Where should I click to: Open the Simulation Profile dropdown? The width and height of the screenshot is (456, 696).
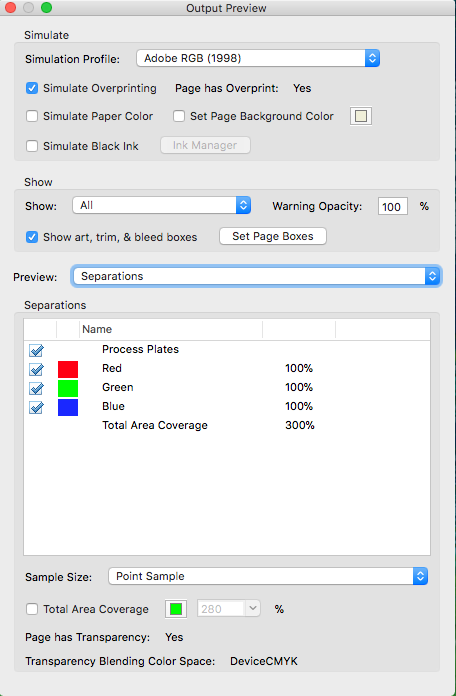tap(258, 58)
